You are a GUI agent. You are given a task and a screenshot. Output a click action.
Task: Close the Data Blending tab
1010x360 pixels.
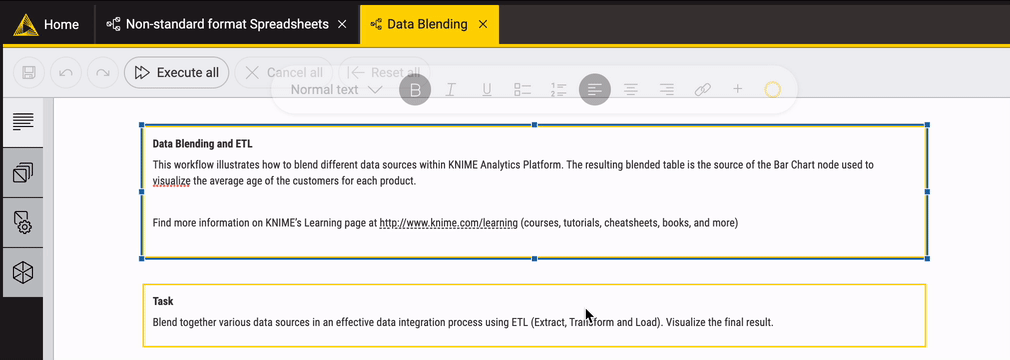[x=482, y=24]
